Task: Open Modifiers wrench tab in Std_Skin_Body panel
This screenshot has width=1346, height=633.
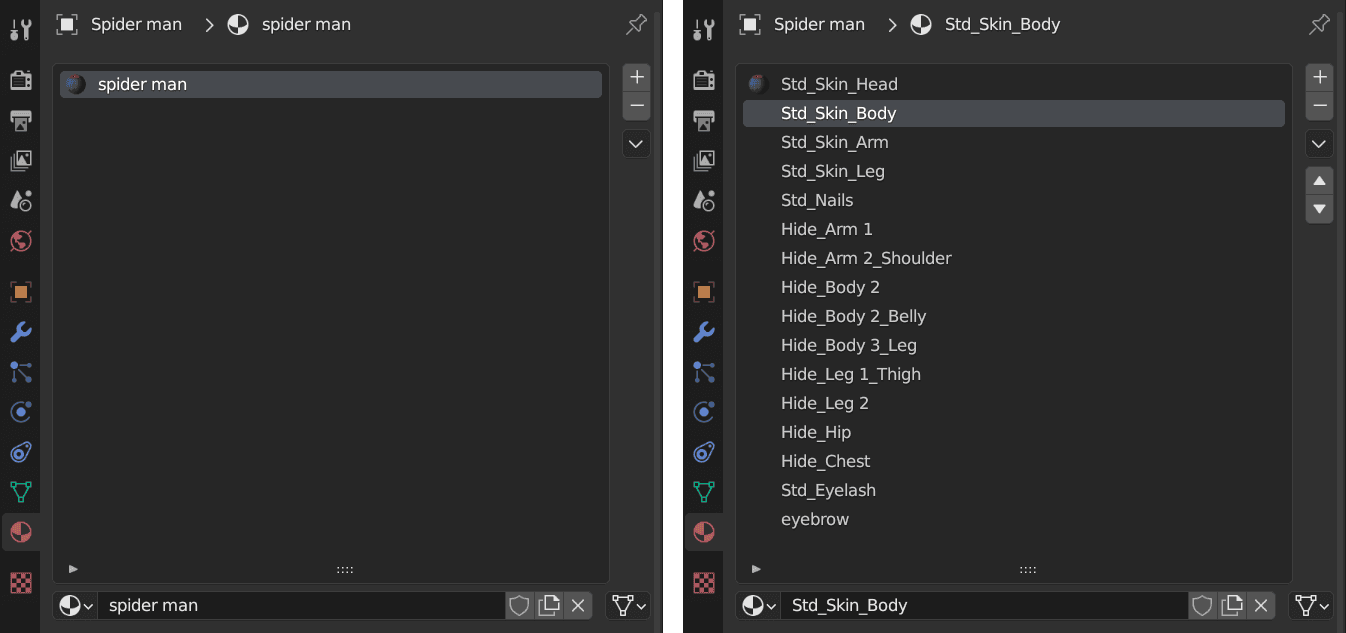Action: pyautogui.click(x=704, y=332)
